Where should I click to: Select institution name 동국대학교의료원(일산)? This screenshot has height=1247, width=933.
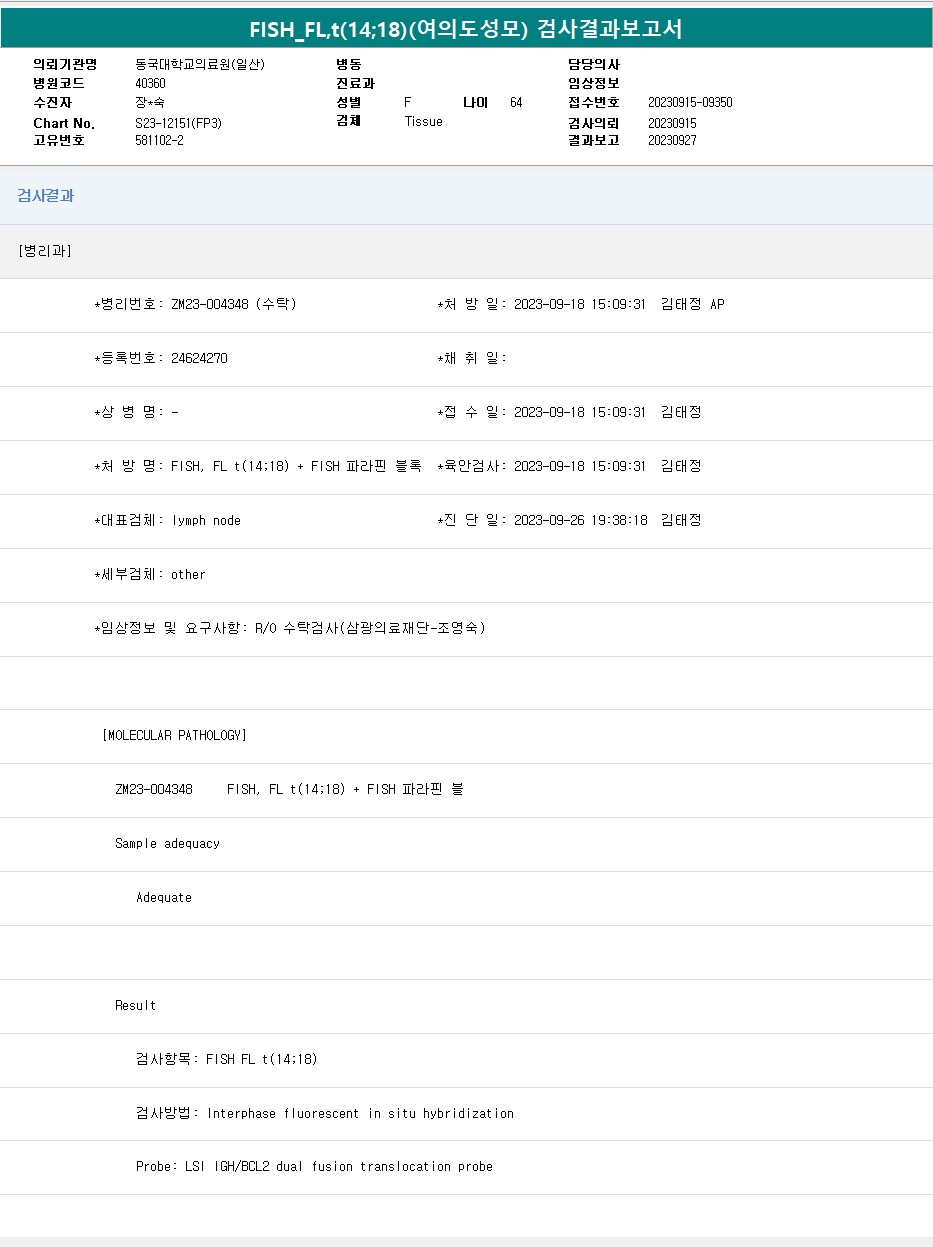[200, 64]
